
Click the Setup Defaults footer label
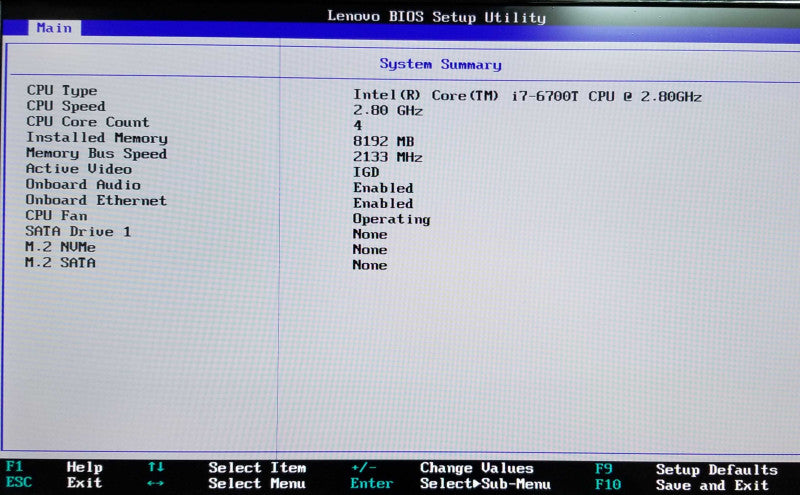(x=717, y=469)
